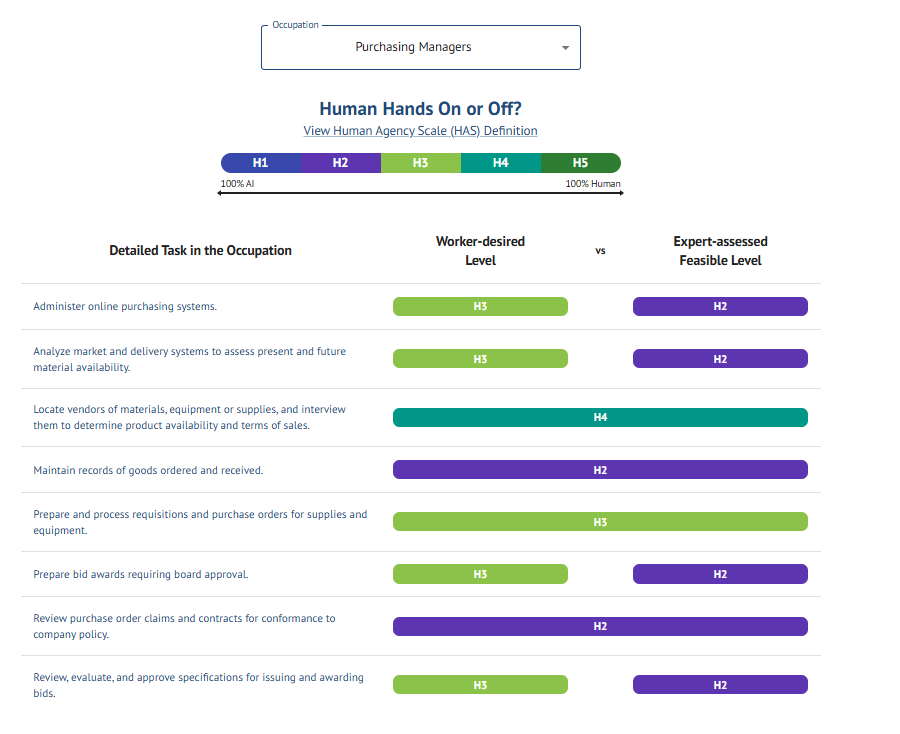Select the H5 scale segment
This screenshot has width=900, height=734.
pos(580,163)
